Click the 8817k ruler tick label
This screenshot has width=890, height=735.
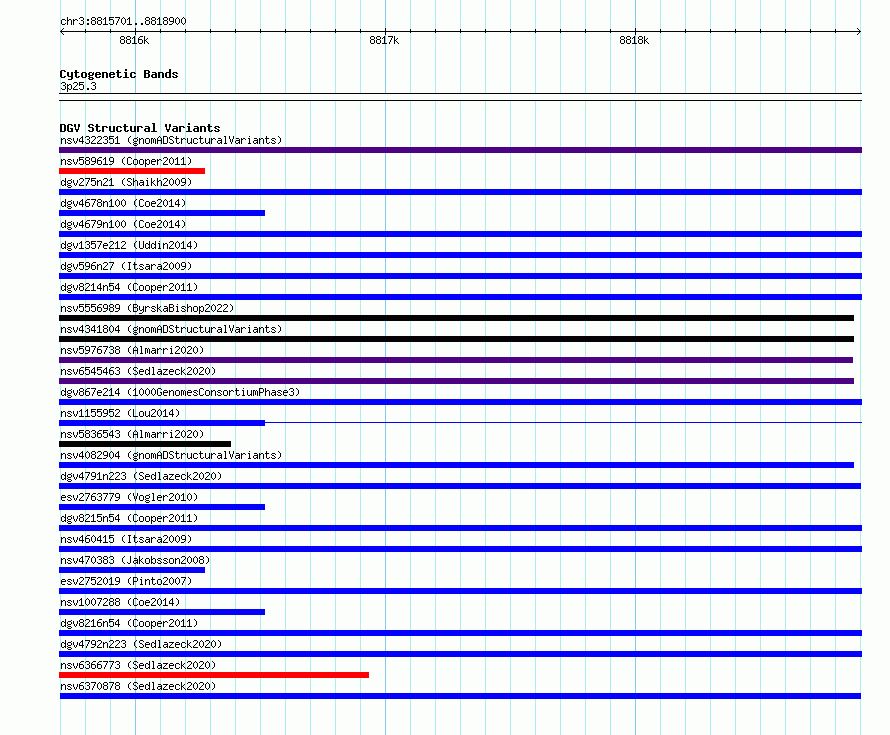tap(384, 40)
